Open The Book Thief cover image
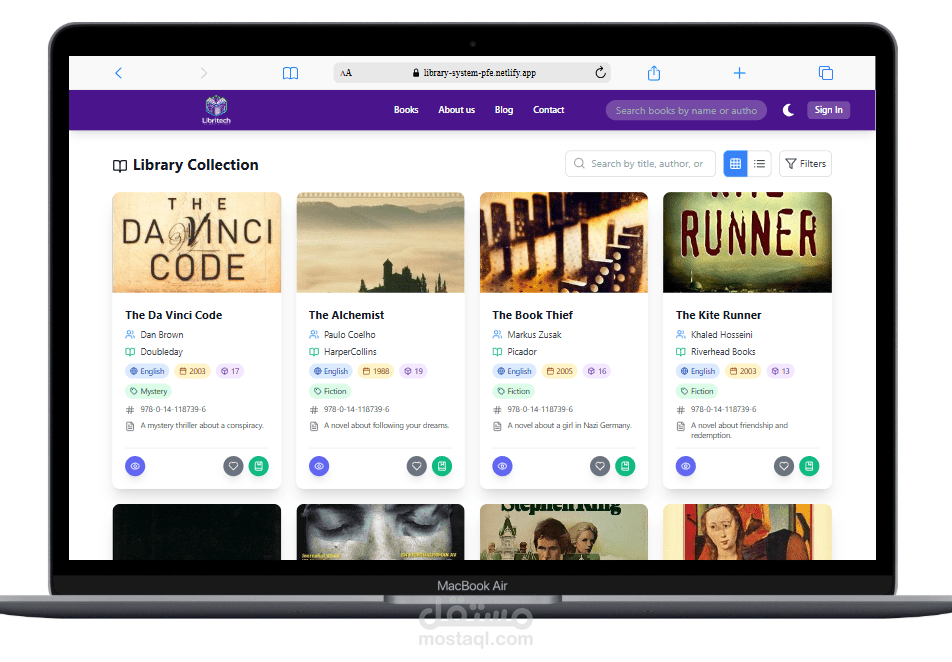The height and width of the screenshot is (662, 952). coord(563,242)
